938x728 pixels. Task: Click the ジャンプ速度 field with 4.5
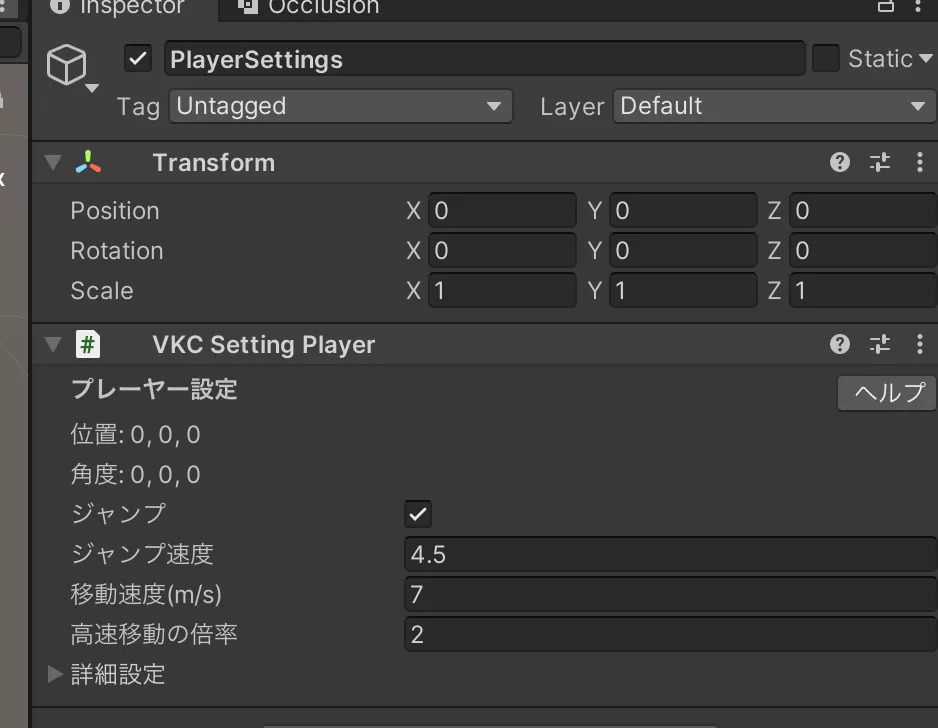[x=670, y=554]
